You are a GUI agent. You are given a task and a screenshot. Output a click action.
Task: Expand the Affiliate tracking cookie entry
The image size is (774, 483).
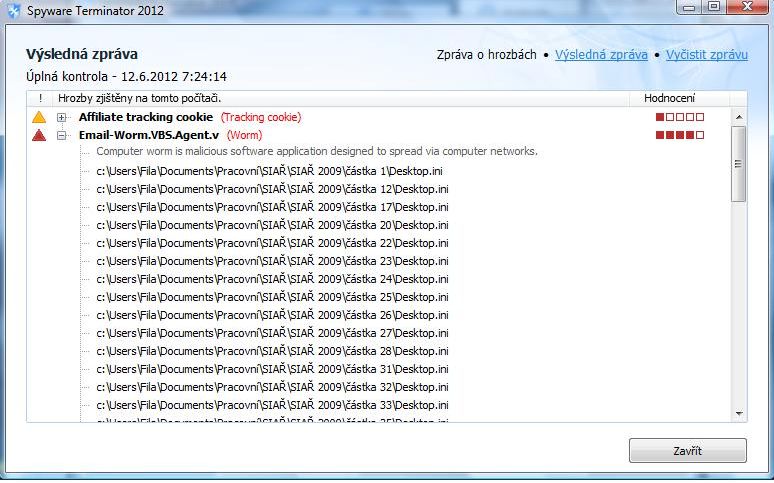click(x=62, y=118)
